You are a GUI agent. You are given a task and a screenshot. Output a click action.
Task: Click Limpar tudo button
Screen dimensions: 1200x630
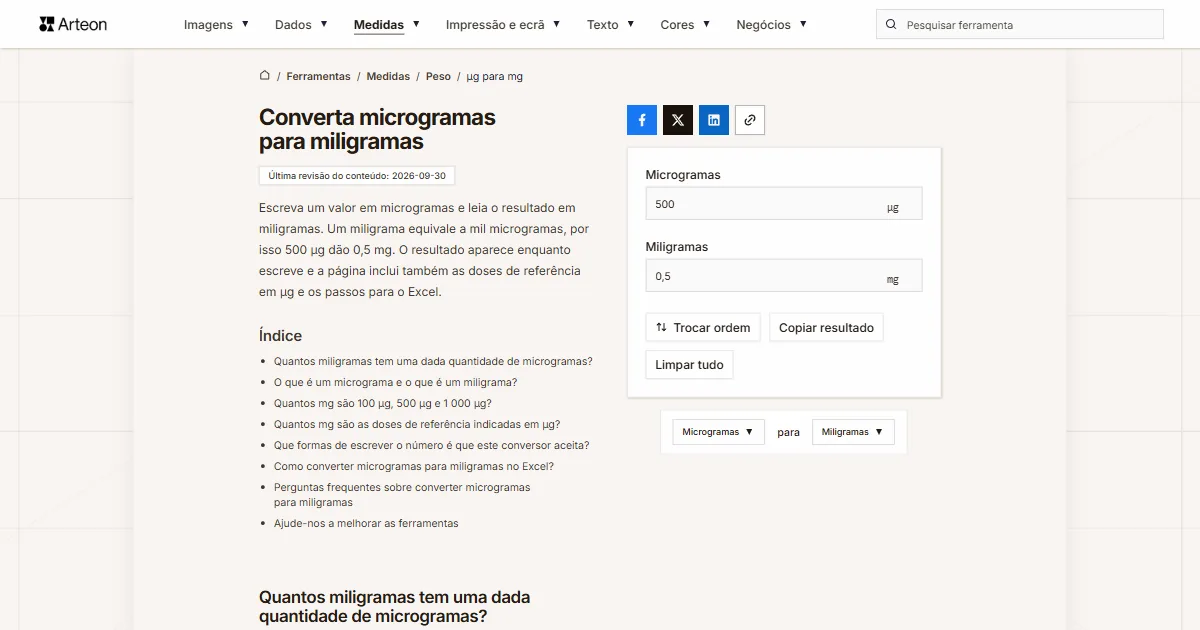pyautogui.click(x=689, y=365)
